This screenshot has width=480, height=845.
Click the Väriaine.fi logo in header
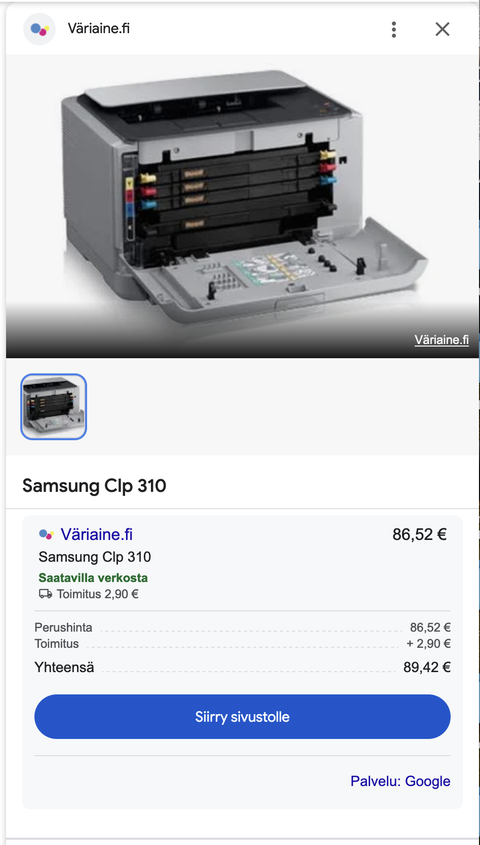pyautogui.click(x=39, y=29)
